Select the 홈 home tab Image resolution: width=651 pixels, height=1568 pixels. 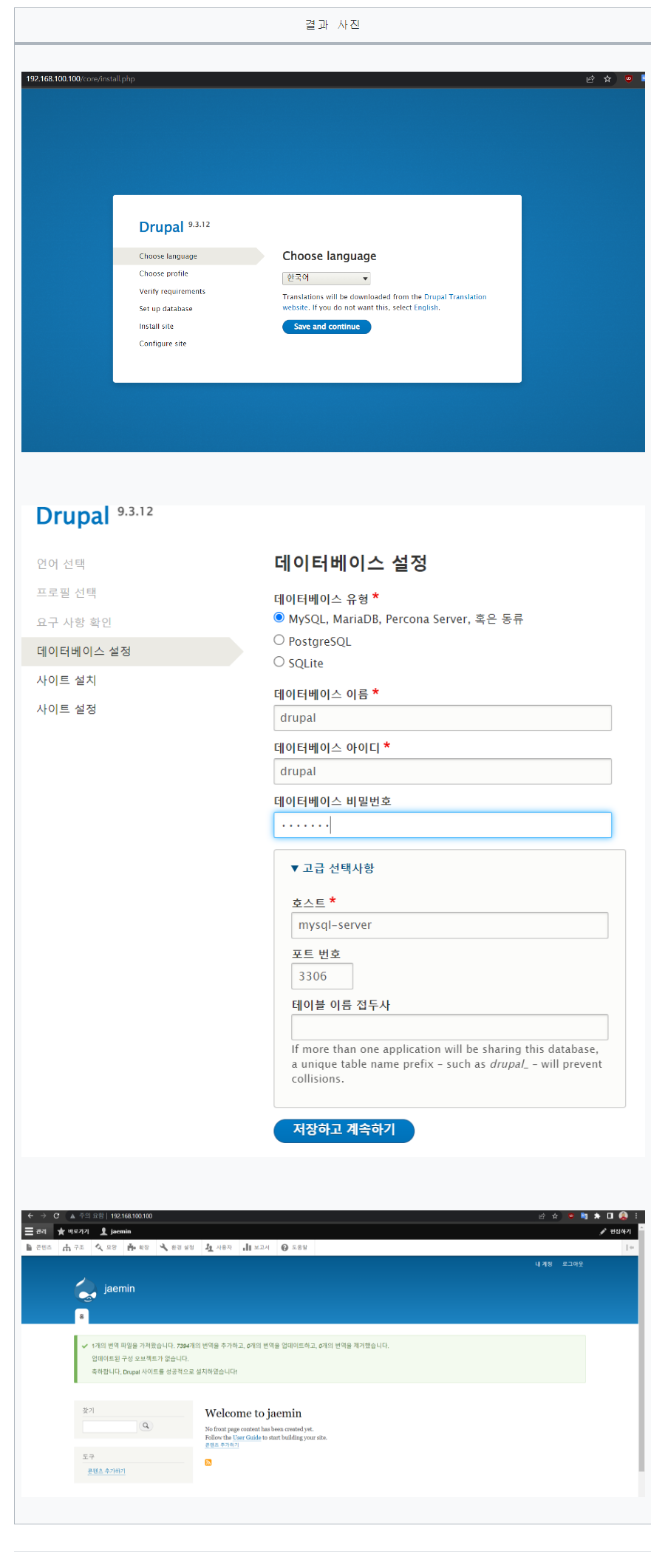81,1317
